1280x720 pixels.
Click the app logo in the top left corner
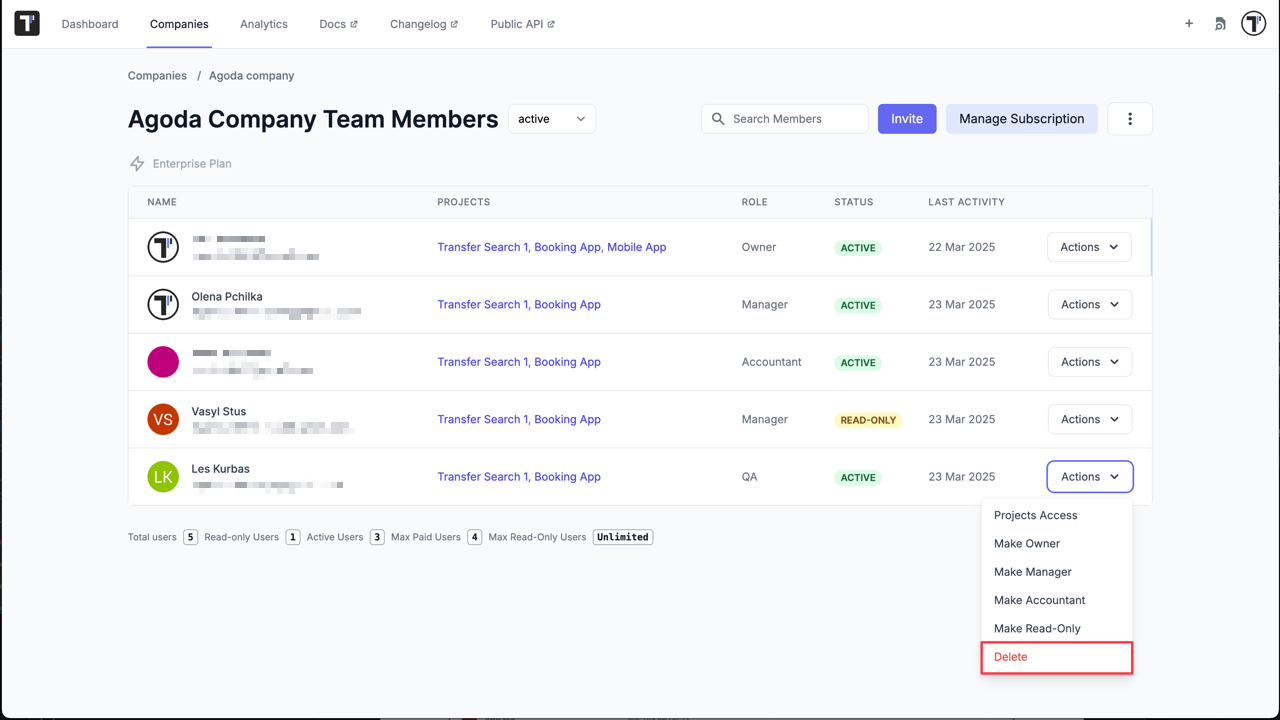coord(26,23)
